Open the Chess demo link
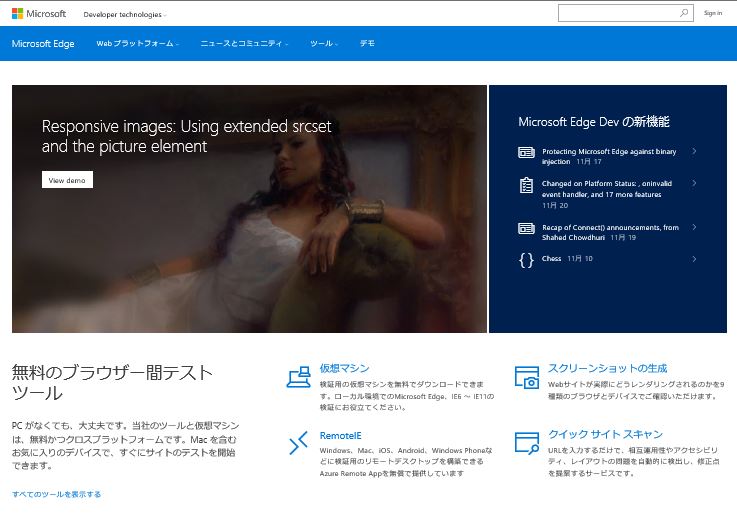This screenshot has height=518, width=737. 551,259
